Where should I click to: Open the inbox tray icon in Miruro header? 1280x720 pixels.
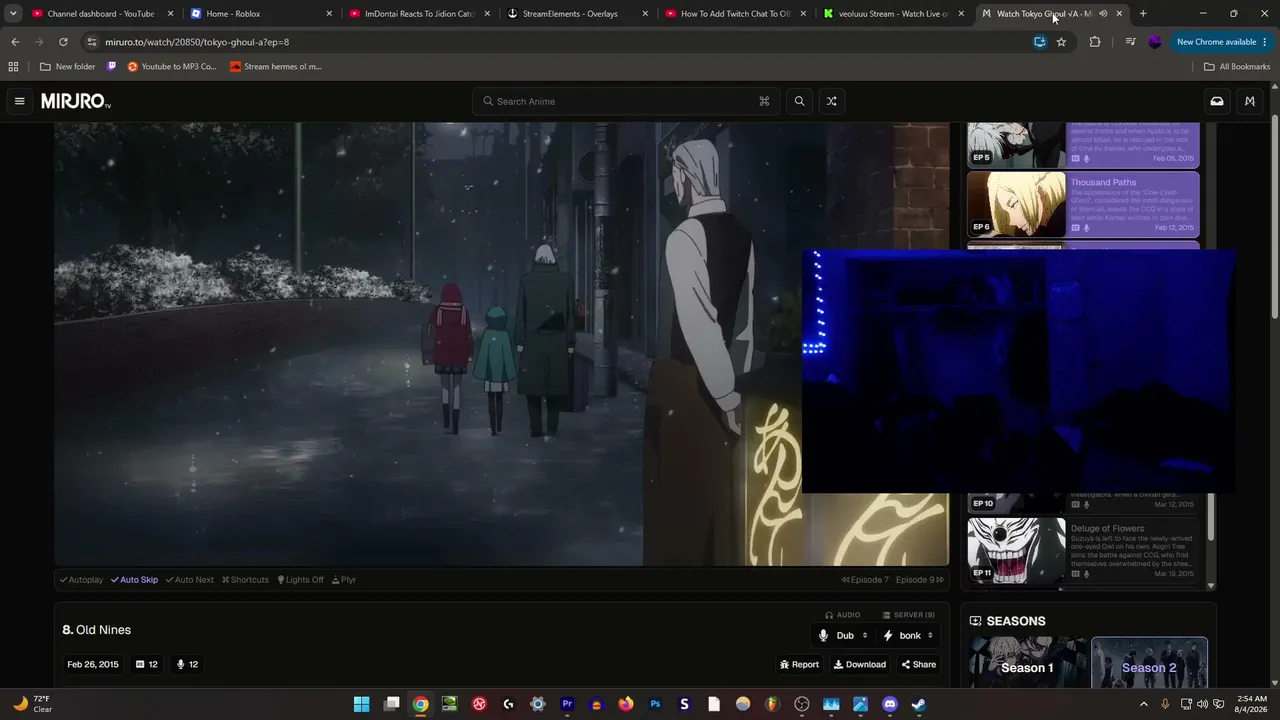pyautogui.click(x=1217, y=101)
